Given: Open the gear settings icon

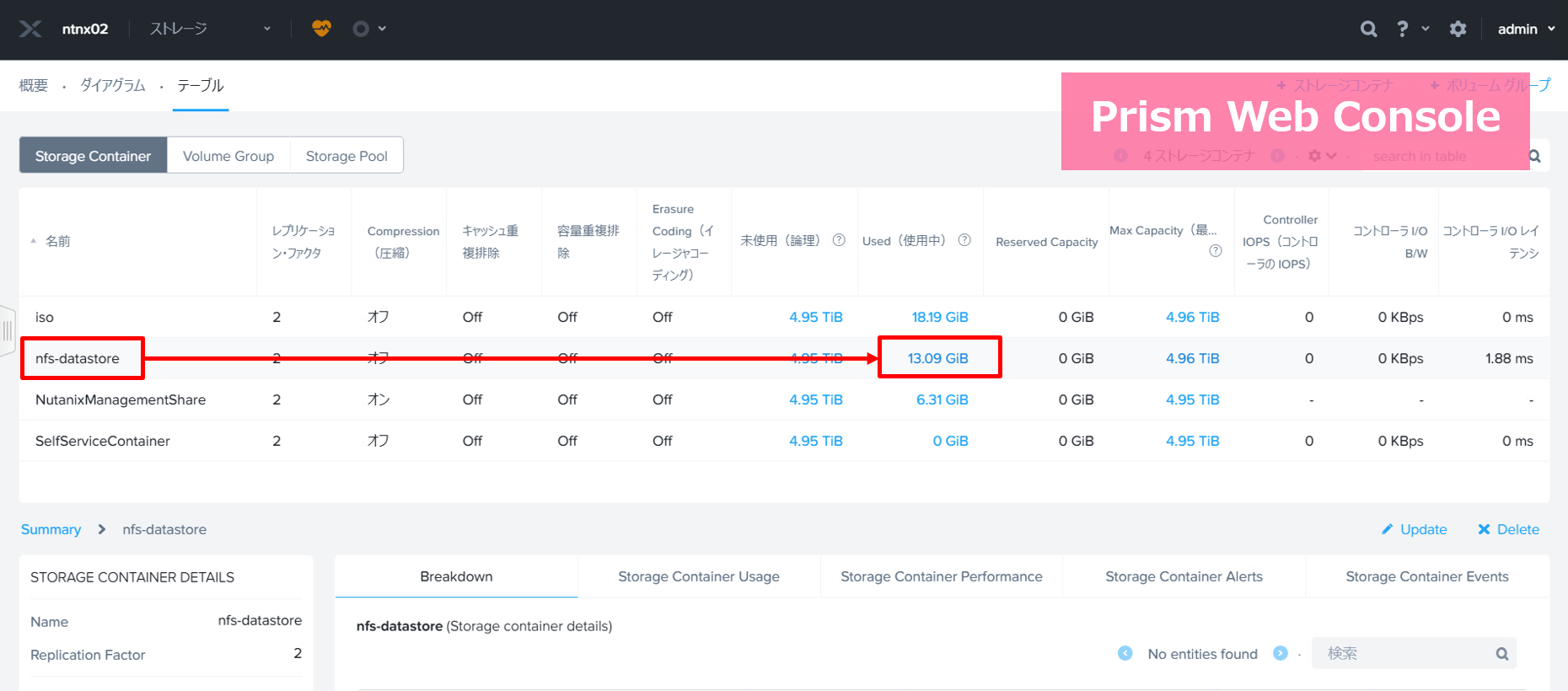Looking at the screenshot, I should pyautogui.click(x=1458, y=29).
